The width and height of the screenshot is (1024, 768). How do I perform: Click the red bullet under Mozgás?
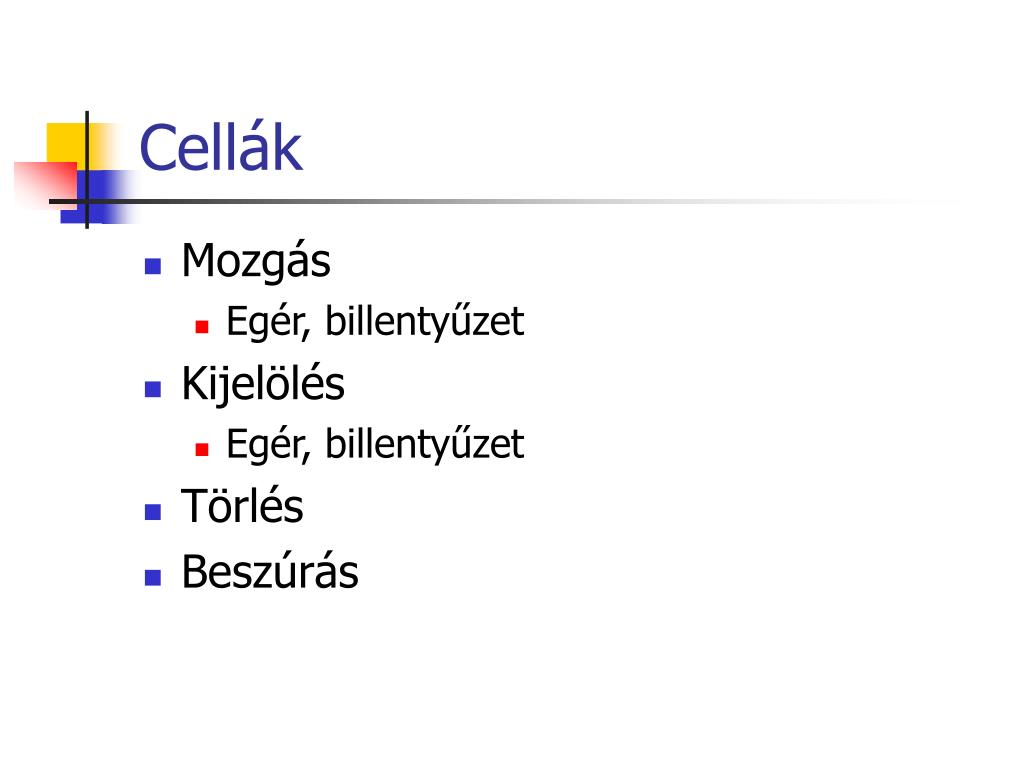tap(202, 326)
